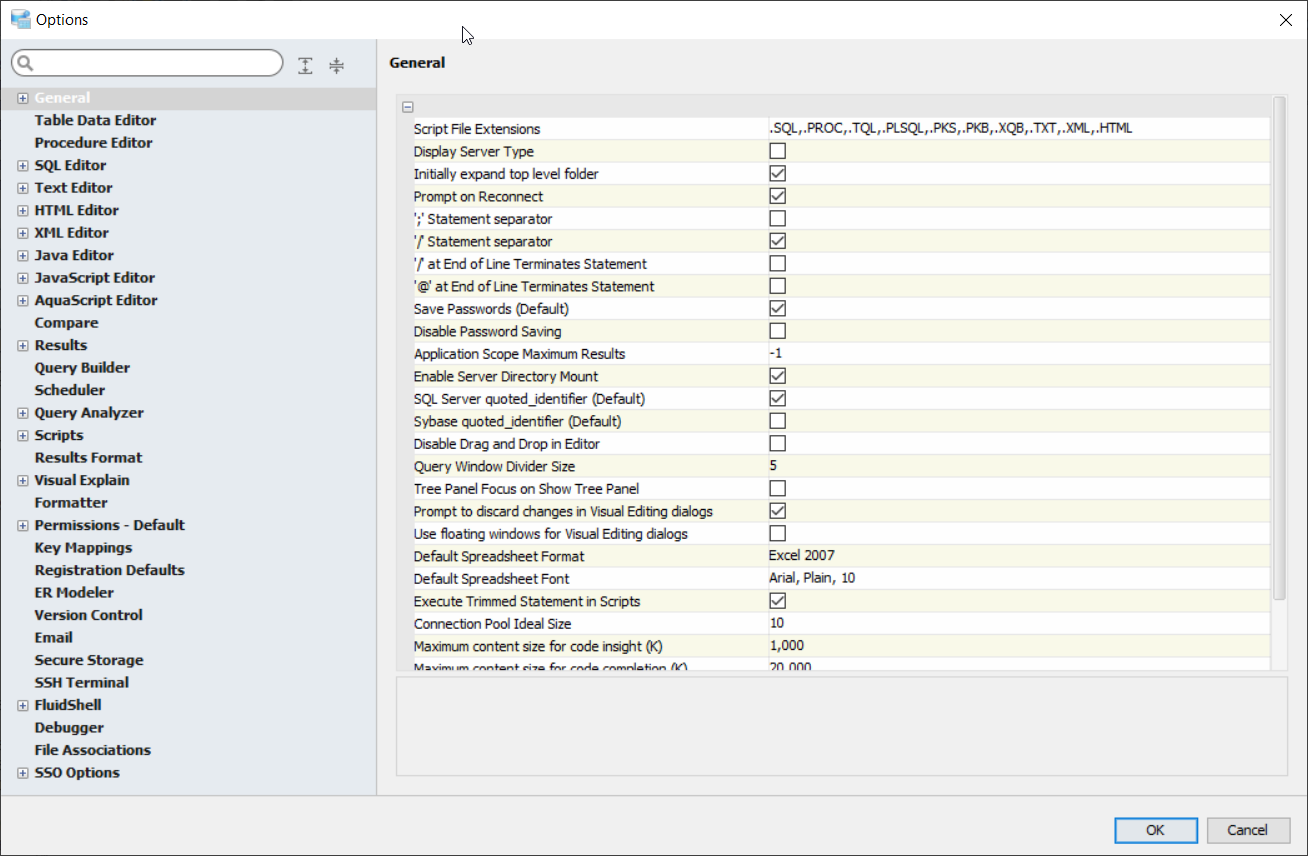Toggle Disable Password Saving checkbox

777,332
